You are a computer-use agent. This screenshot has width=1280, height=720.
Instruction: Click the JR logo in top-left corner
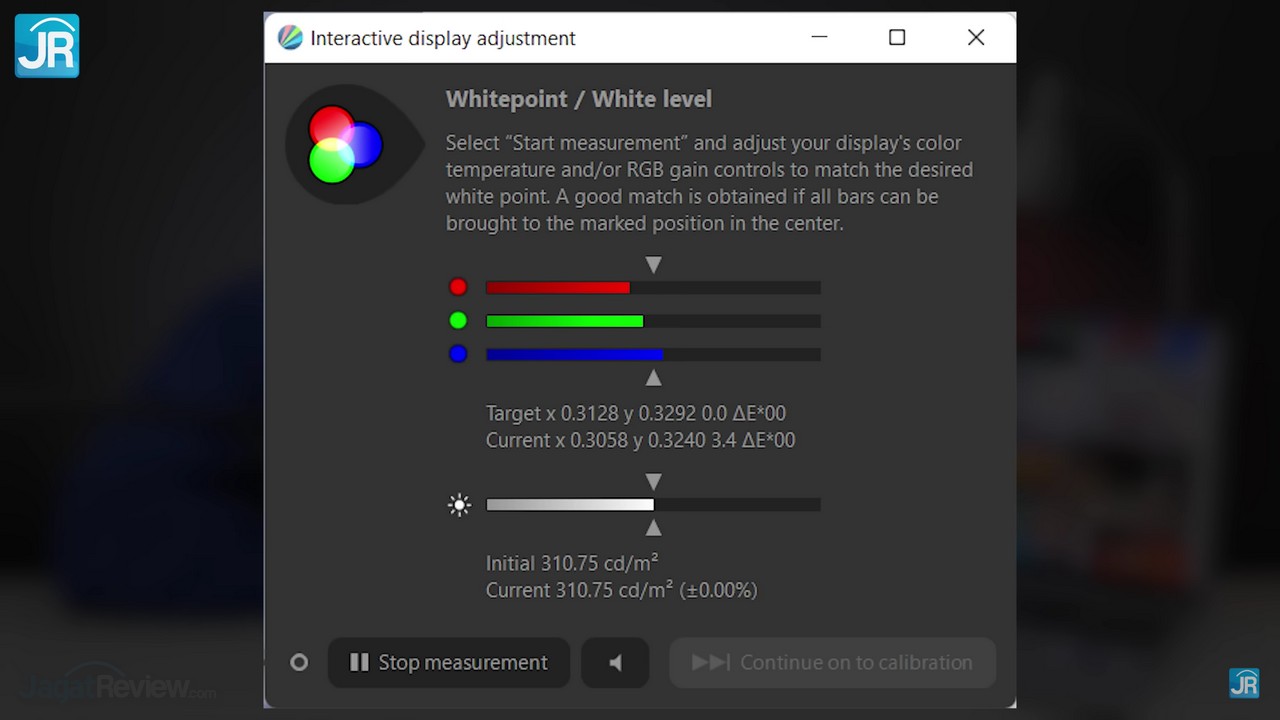click(47, 45)
